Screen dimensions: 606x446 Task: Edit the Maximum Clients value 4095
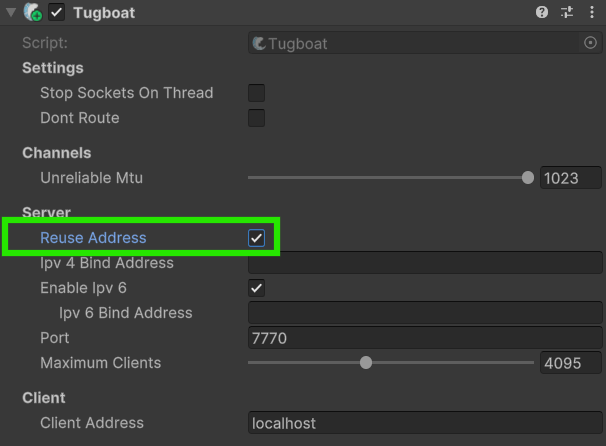point(571,363)
